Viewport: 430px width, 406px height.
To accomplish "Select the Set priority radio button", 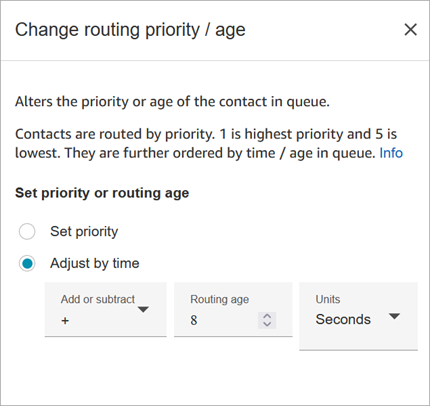I will 27,231.
